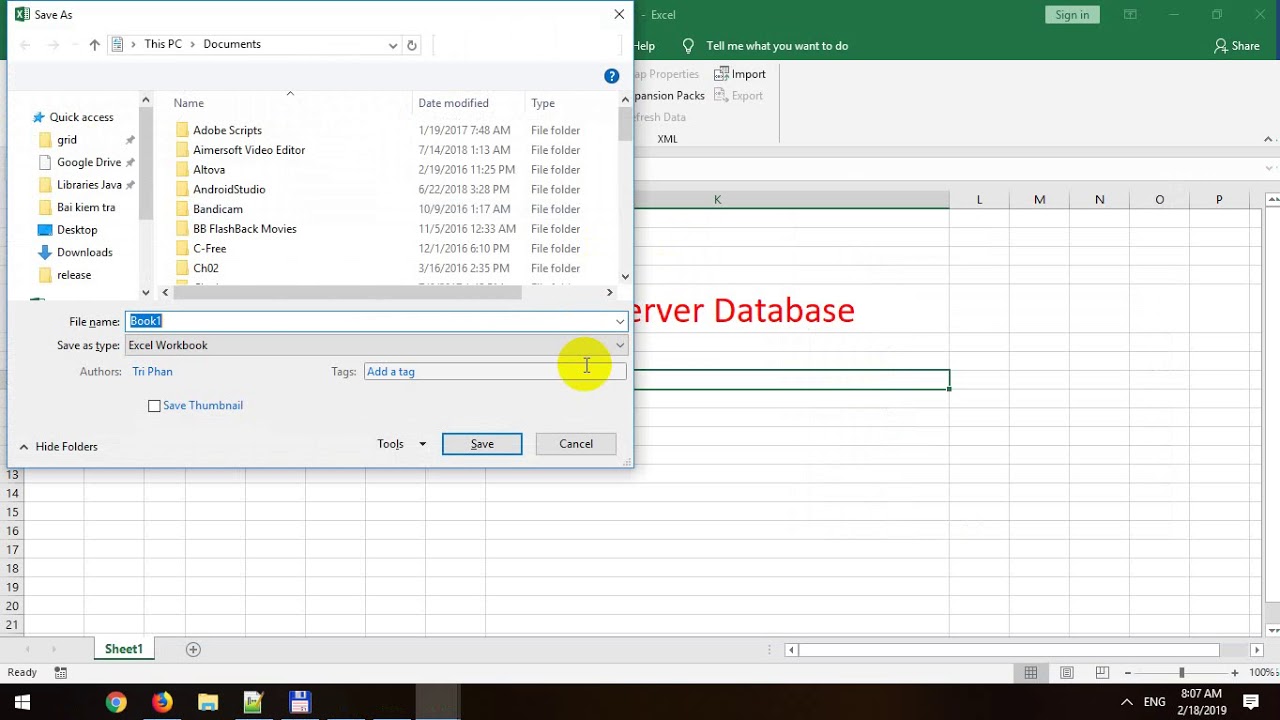
Task: Open the release folder in navigation pane
Action: tap(74, 275)
